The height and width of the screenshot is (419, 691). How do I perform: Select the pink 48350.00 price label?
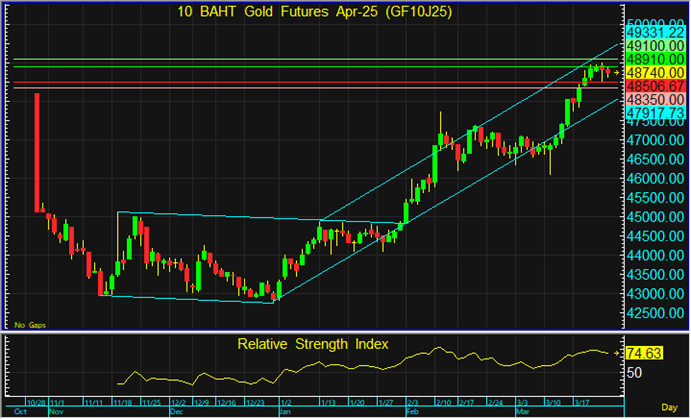click(655, 100)
